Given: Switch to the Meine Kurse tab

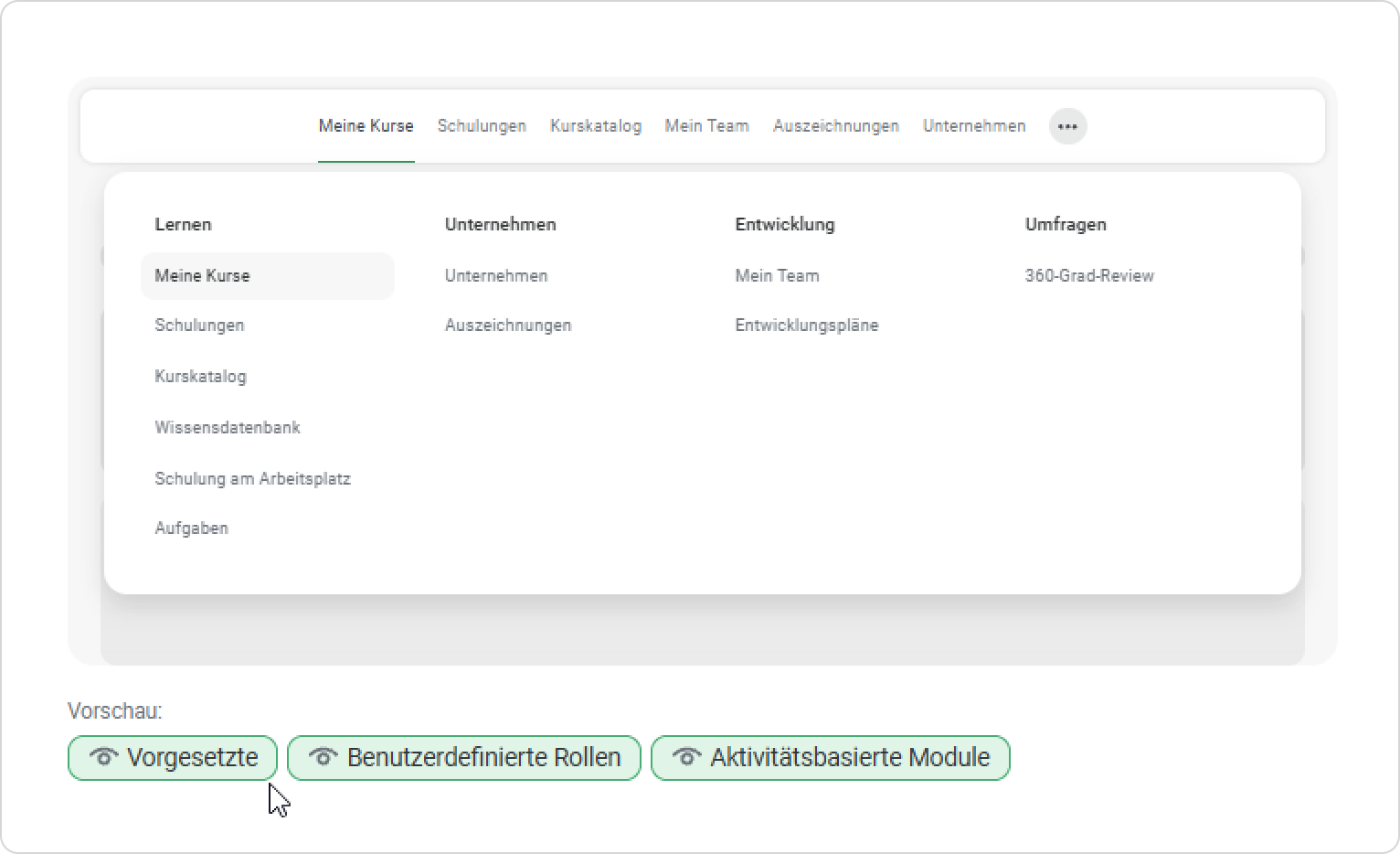Looking at the screenshot, I should click(366, 126).
